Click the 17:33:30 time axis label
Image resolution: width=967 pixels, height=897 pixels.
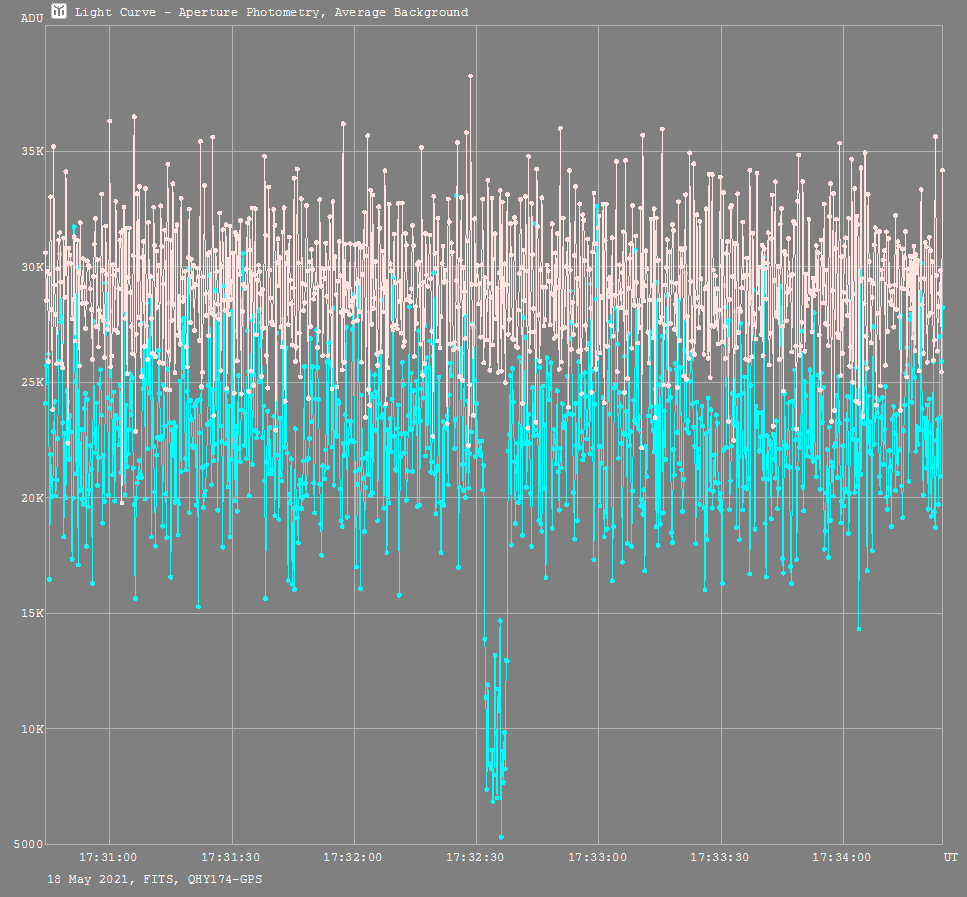[720, 858]
